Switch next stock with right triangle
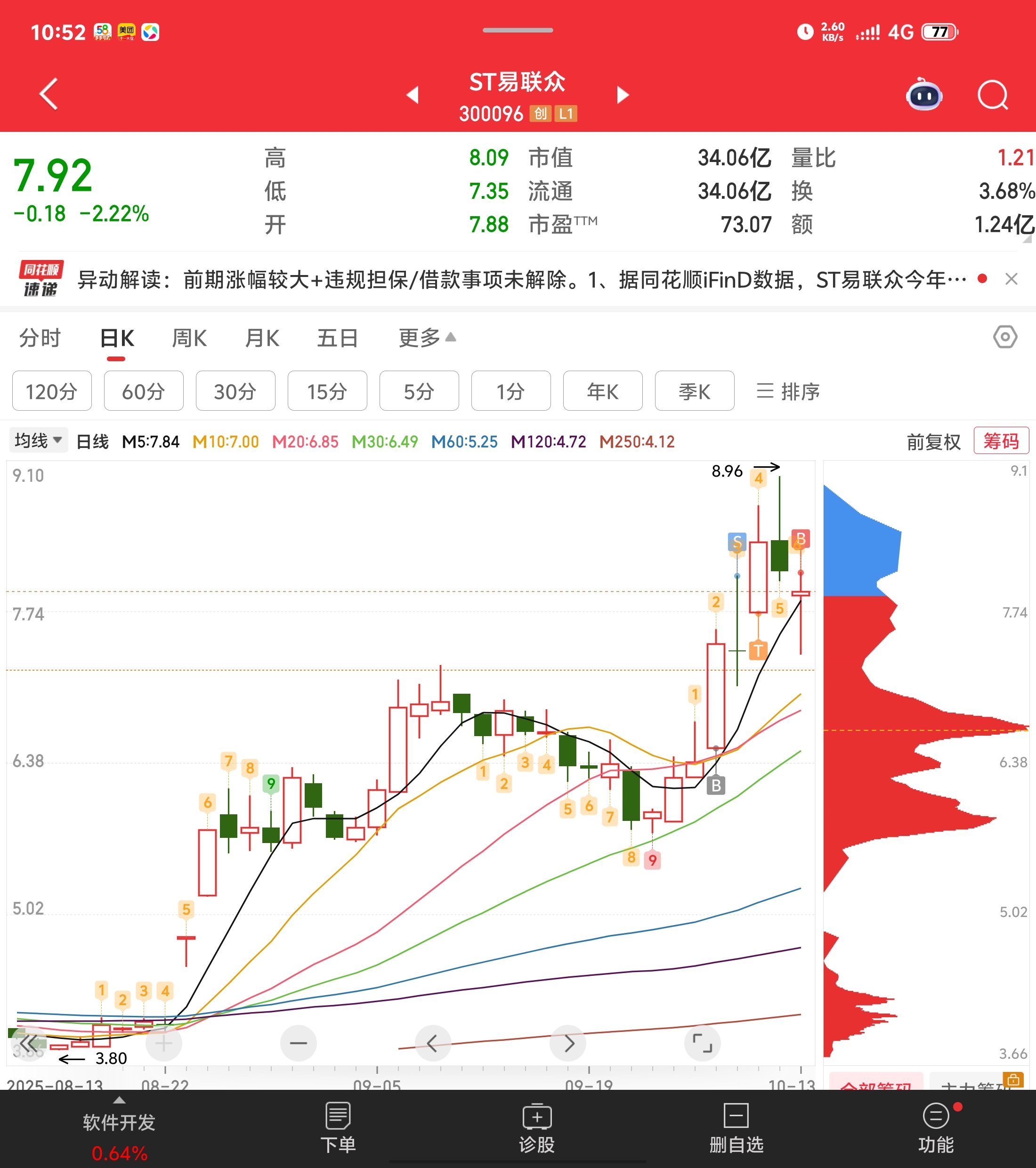This screenshot has width=1036, height=1168. point(623,95)
